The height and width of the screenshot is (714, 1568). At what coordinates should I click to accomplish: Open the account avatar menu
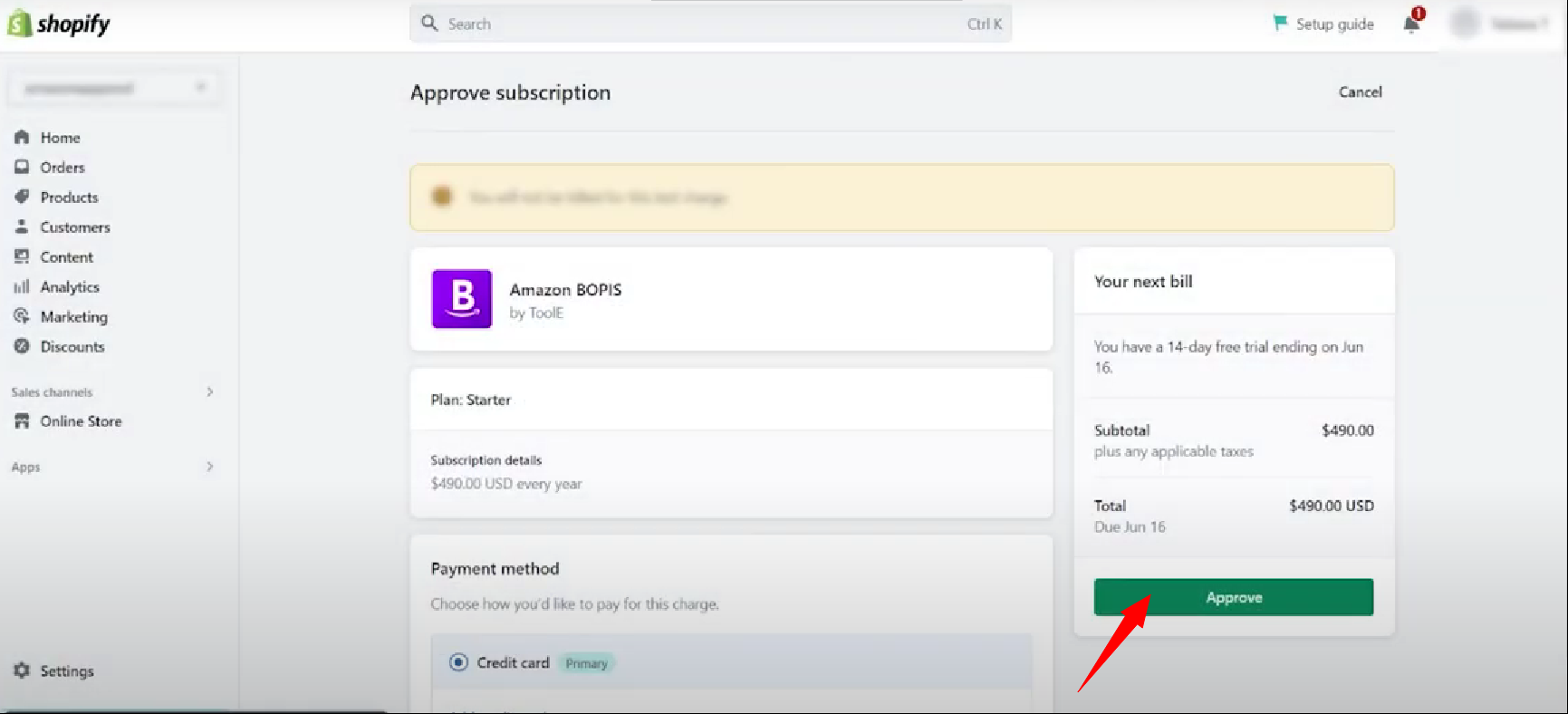1465,24
